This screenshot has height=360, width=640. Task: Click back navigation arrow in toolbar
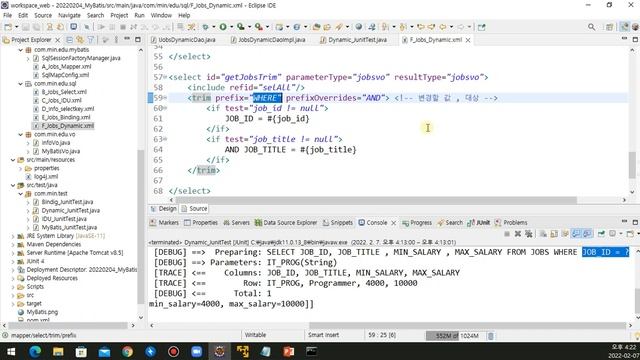pos(442,27)
